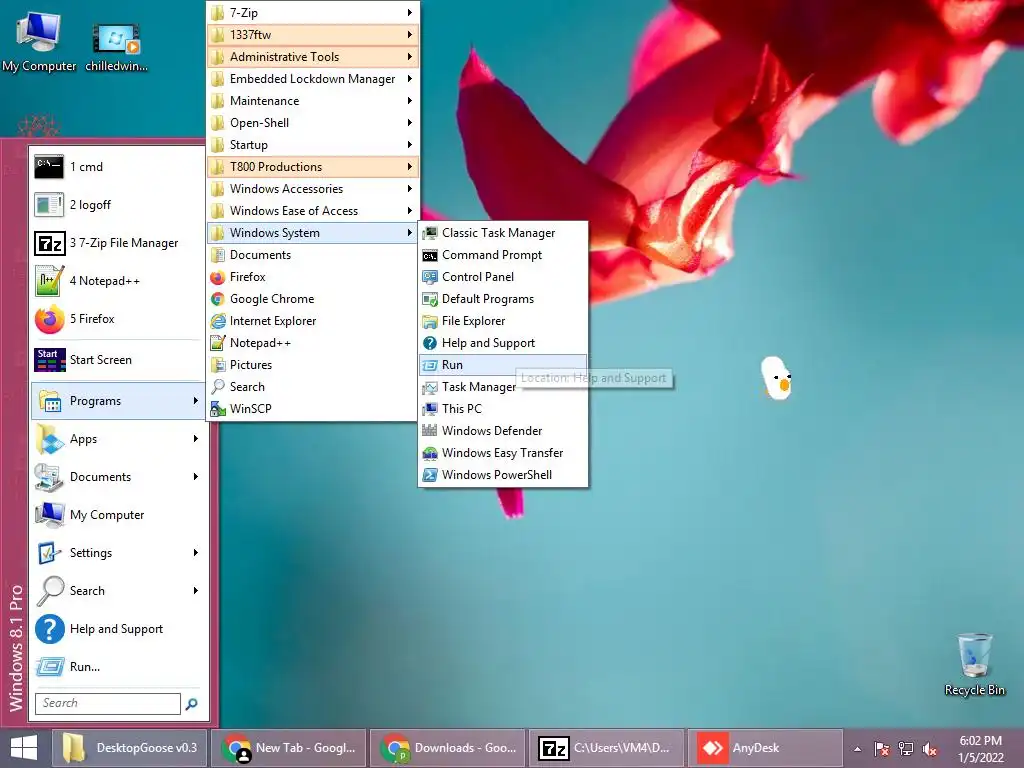
Task: Switch to DesktopGoose v0.3 taskbar window
Action: coord(129,748)
